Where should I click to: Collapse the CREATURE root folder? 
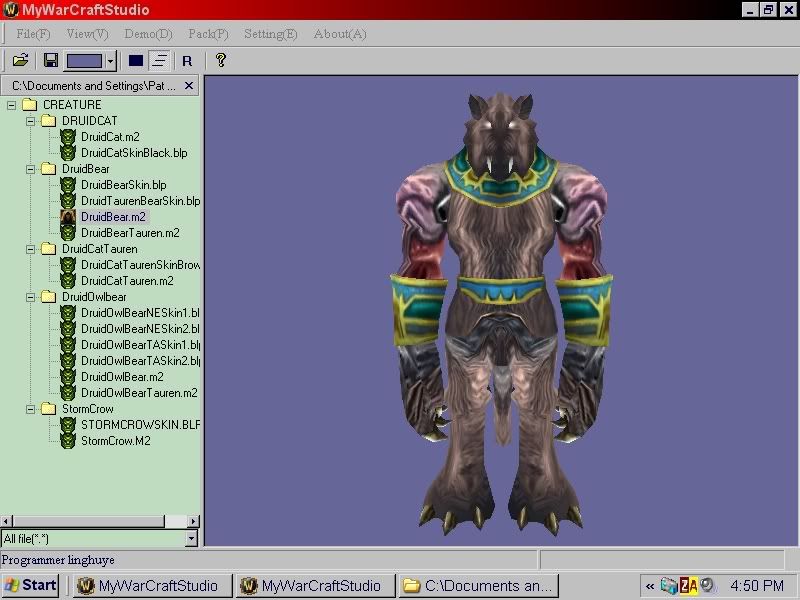point(11,105)
